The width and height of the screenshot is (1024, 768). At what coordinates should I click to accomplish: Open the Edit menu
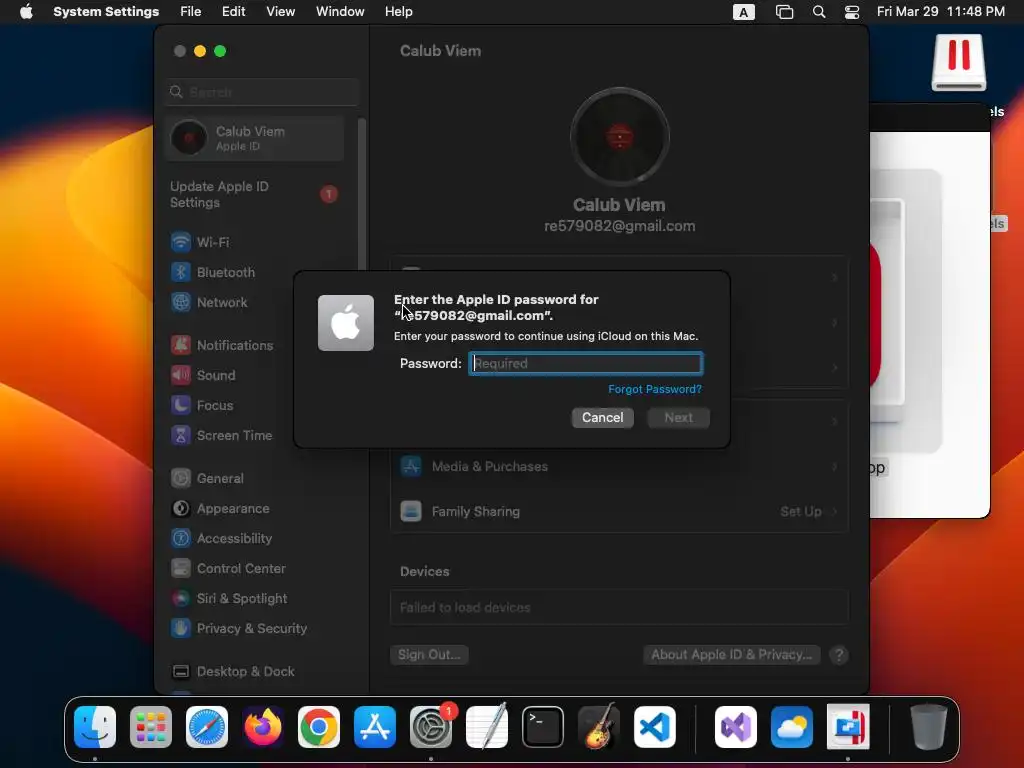point(233,12)
